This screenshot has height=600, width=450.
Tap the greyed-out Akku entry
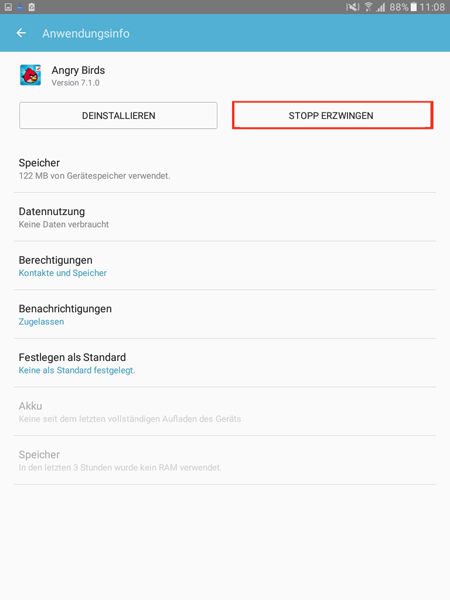(225, 412)
